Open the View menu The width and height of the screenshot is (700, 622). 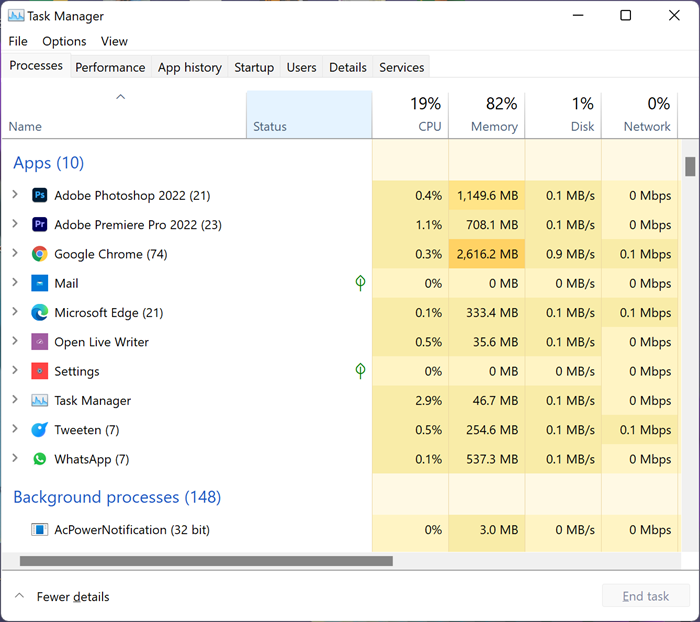pos(114,41)
